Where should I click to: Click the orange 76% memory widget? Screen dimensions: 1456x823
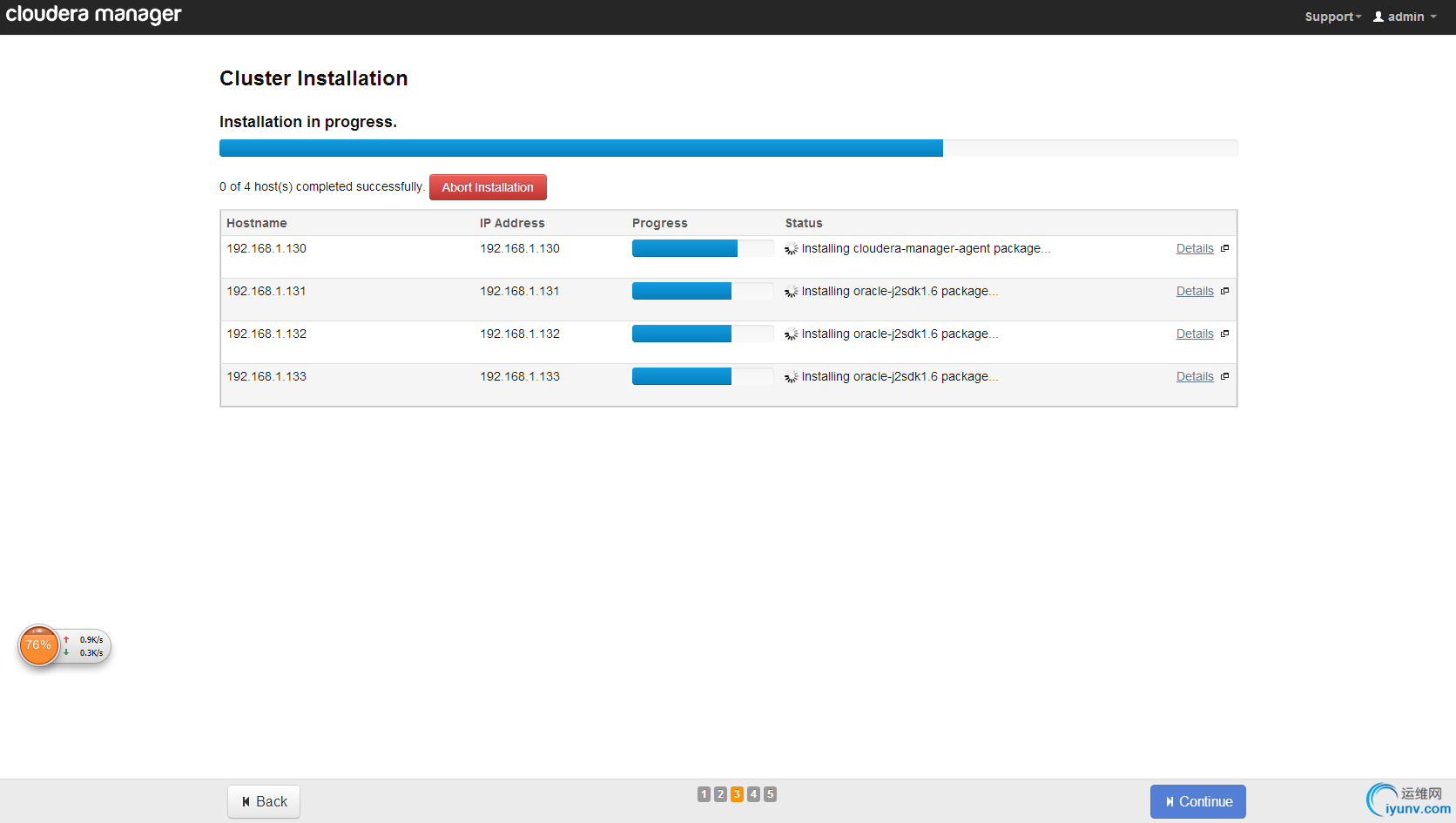pyautogui.click(x=38, y=645)
